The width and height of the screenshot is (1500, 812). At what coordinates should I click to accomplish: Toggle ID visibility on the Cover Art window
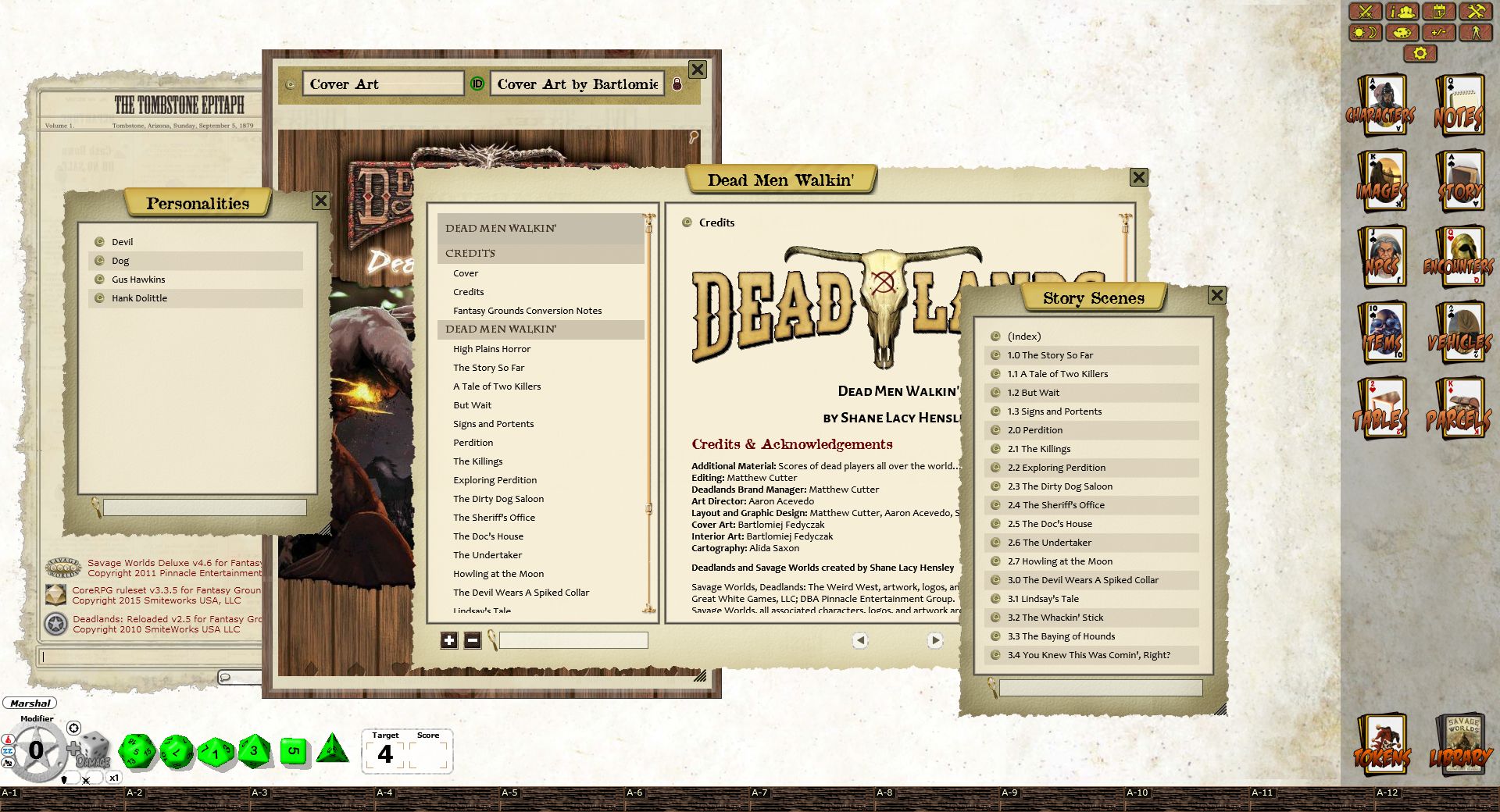(476, 84)
